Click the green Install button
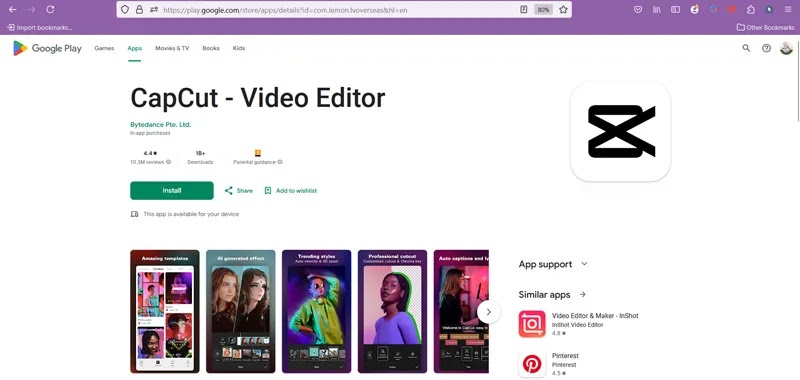This screenshot has width=800, height=380. click(x=172, y=191)
